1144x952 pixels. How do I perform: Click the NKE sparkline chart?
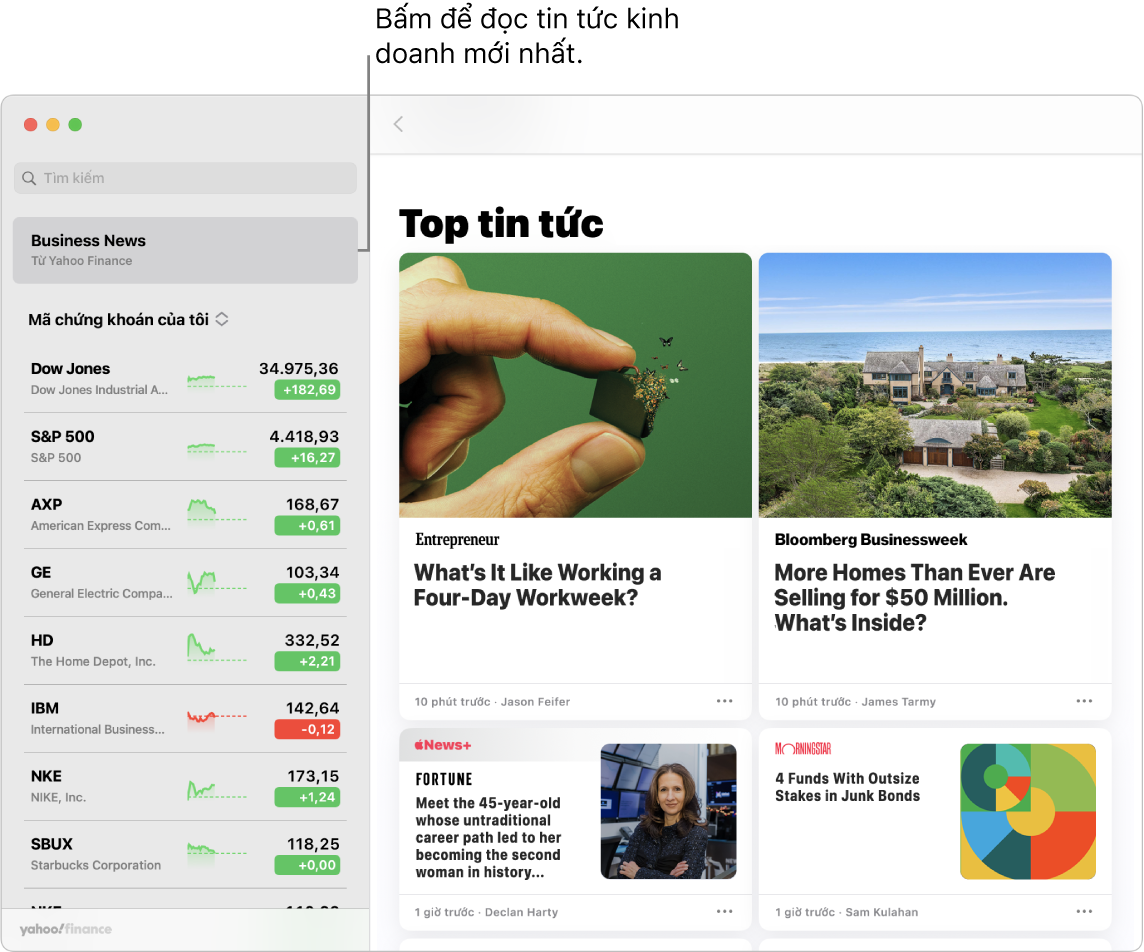click(x=217, y=790)
